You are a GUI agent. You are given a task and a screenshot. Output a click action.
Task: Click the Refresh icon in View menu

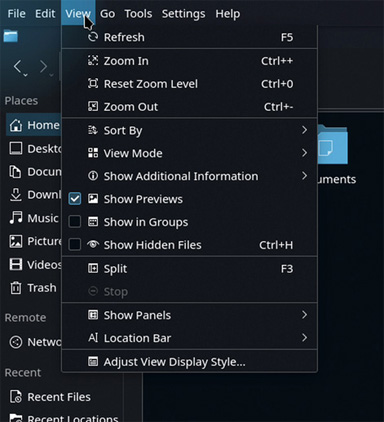click(93, 37)
